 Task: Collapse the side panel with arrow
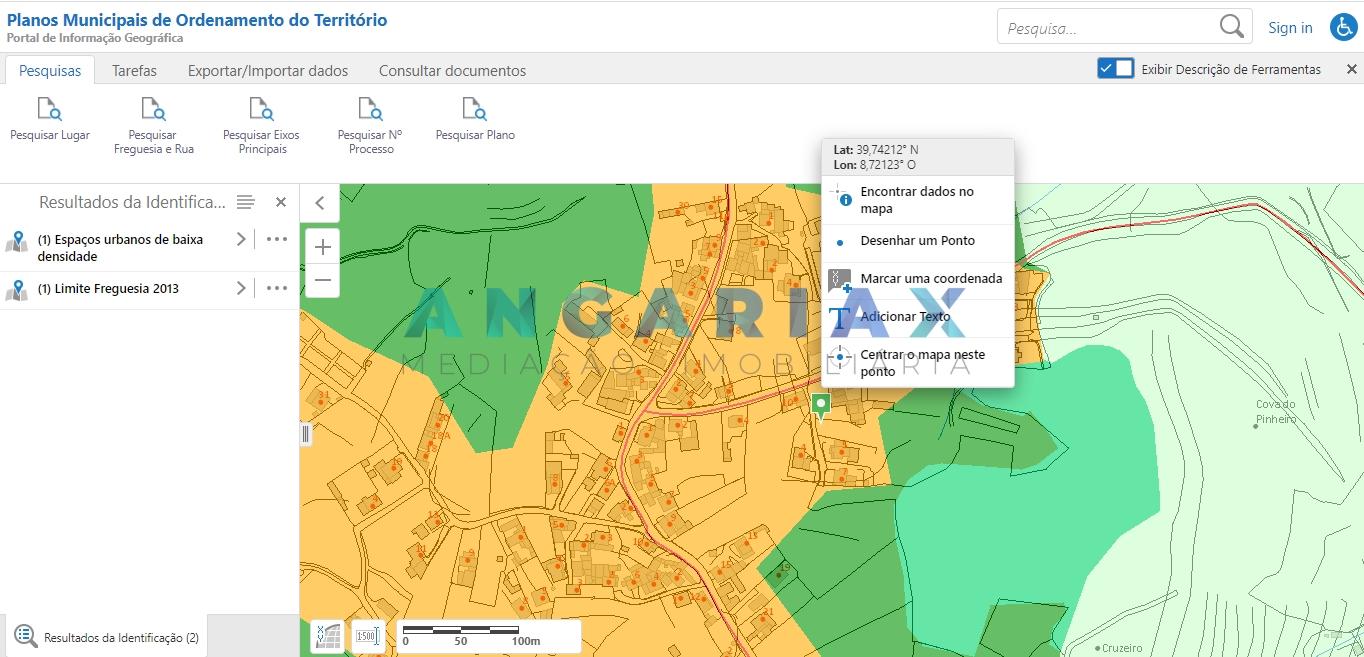point(320,203)
